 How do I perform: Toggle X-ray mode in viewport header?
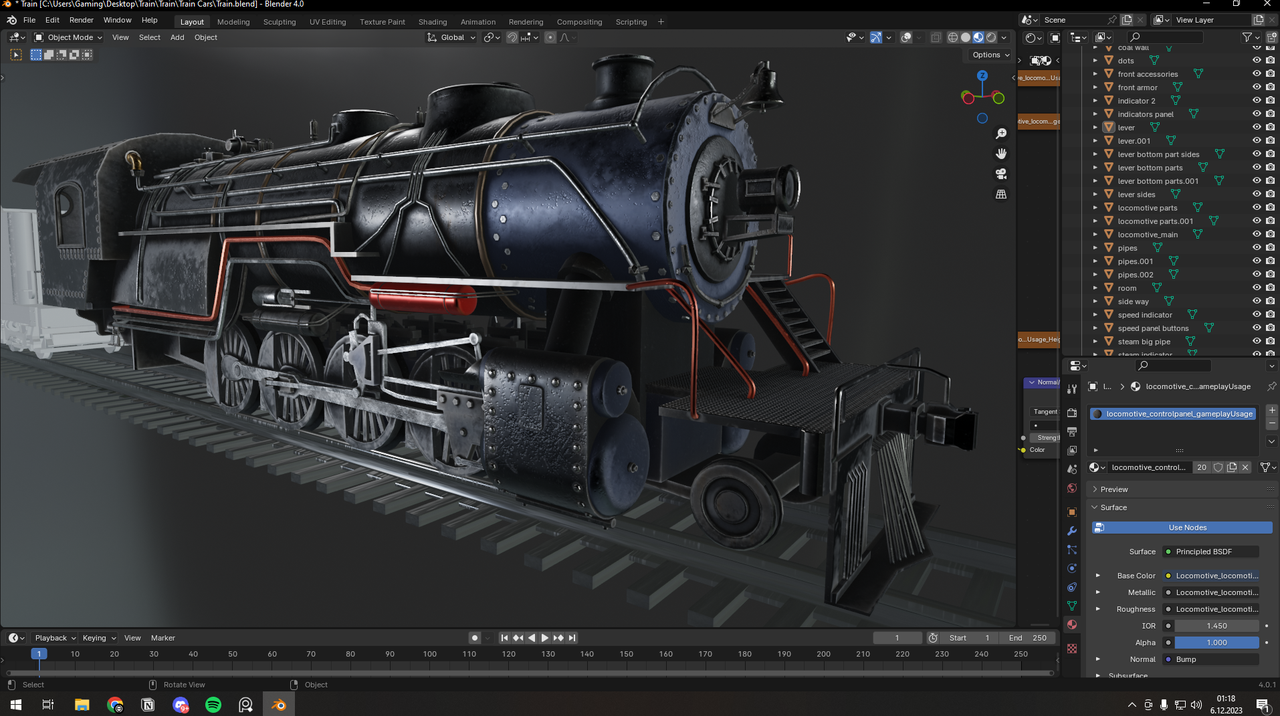tap(936, 37)
